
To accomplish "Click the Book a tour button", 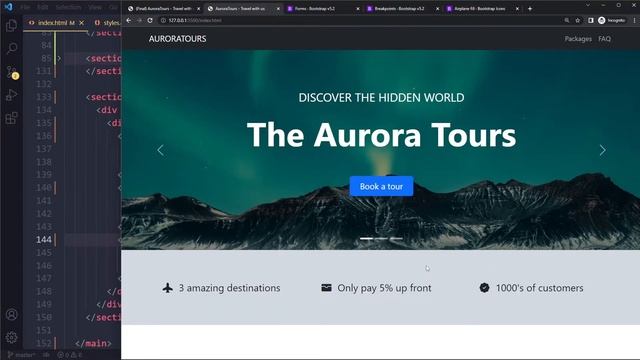I will coord(381,187).
